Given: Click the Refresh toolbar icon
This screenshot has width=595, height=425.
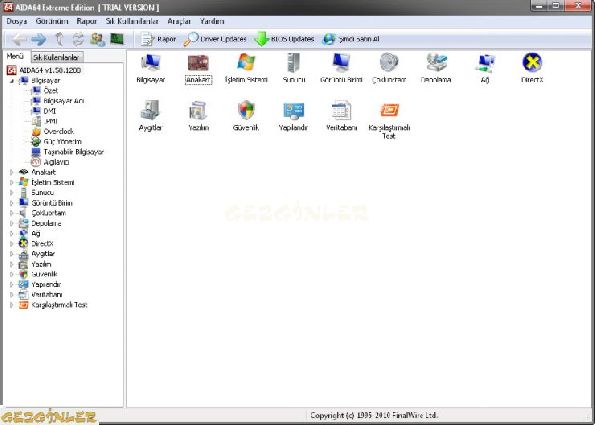Looking at the screenshot, I should pyautogui.click(x=79, y=39).
